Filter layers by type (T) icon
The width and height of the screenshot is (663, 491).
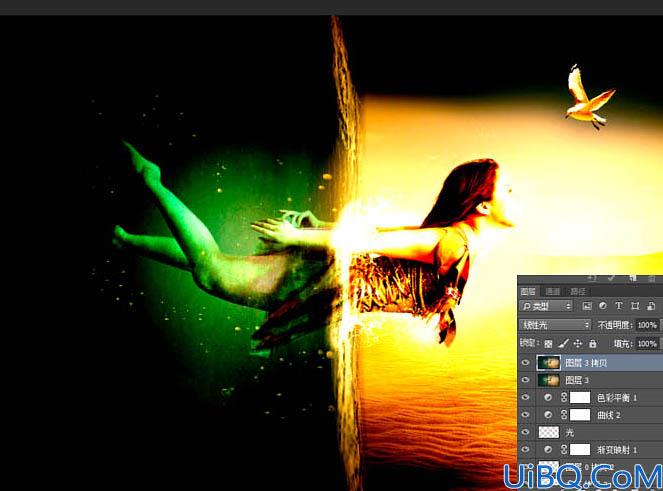click(619, 306)
